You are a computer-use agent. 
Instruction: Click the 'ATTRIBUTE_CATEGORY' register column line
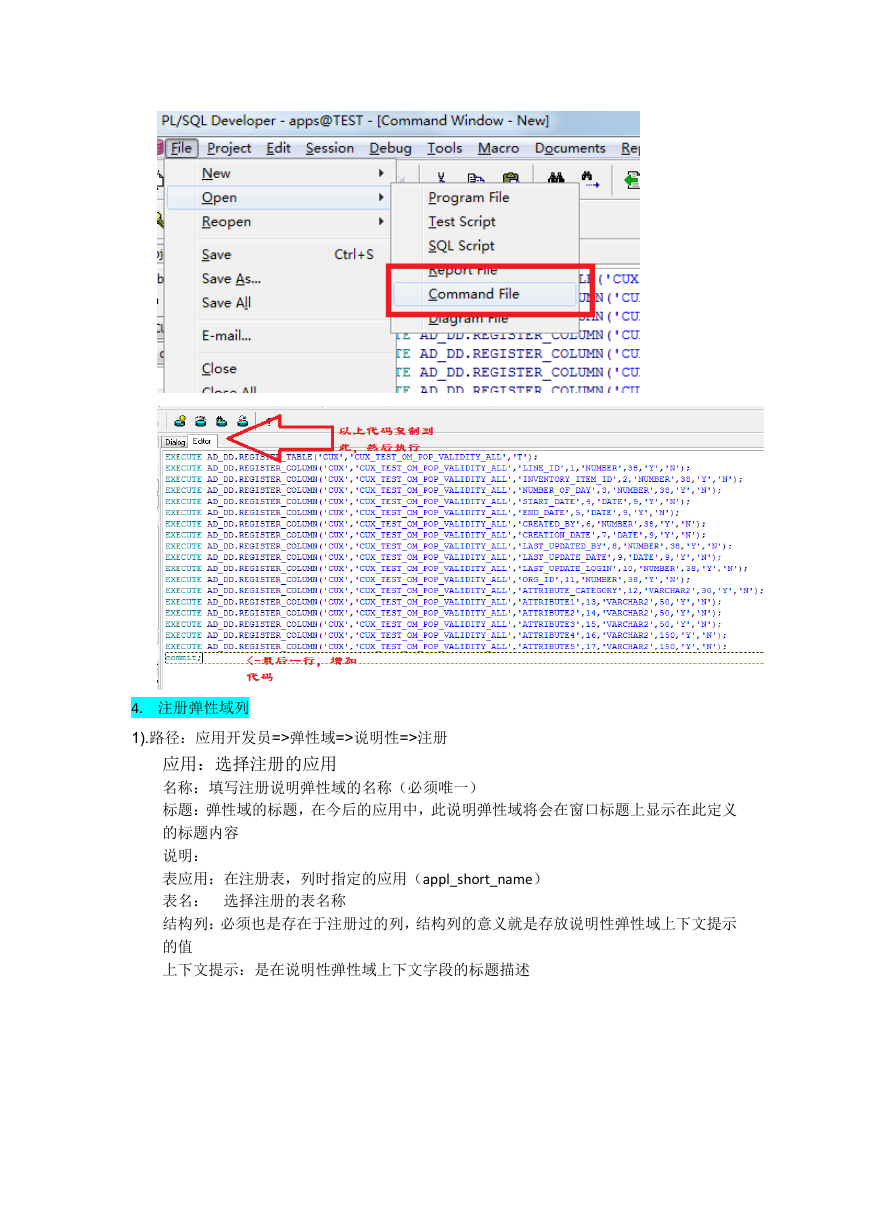[465, 590]
